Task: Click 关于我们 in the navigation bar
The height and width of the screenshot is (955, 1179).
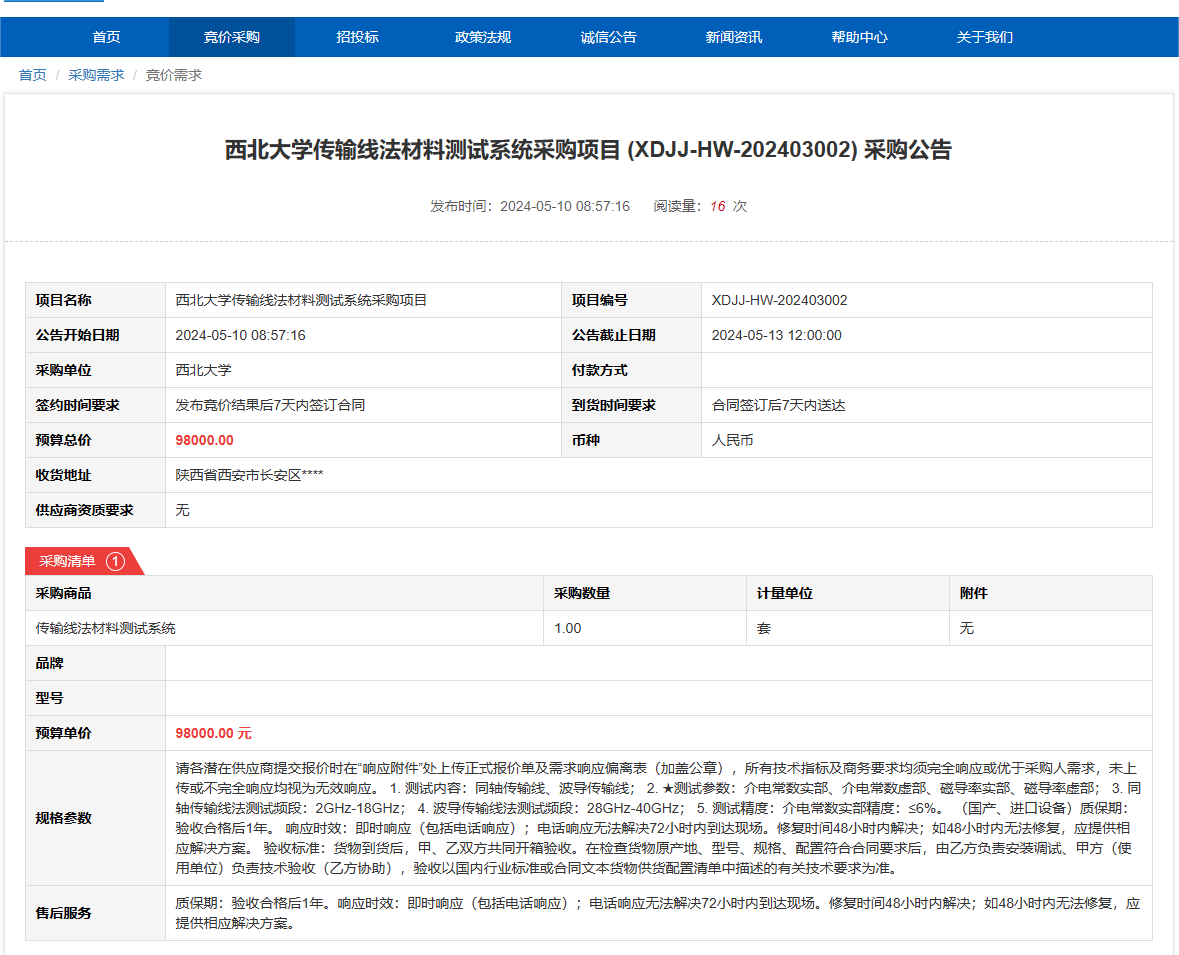Action: 985,37
